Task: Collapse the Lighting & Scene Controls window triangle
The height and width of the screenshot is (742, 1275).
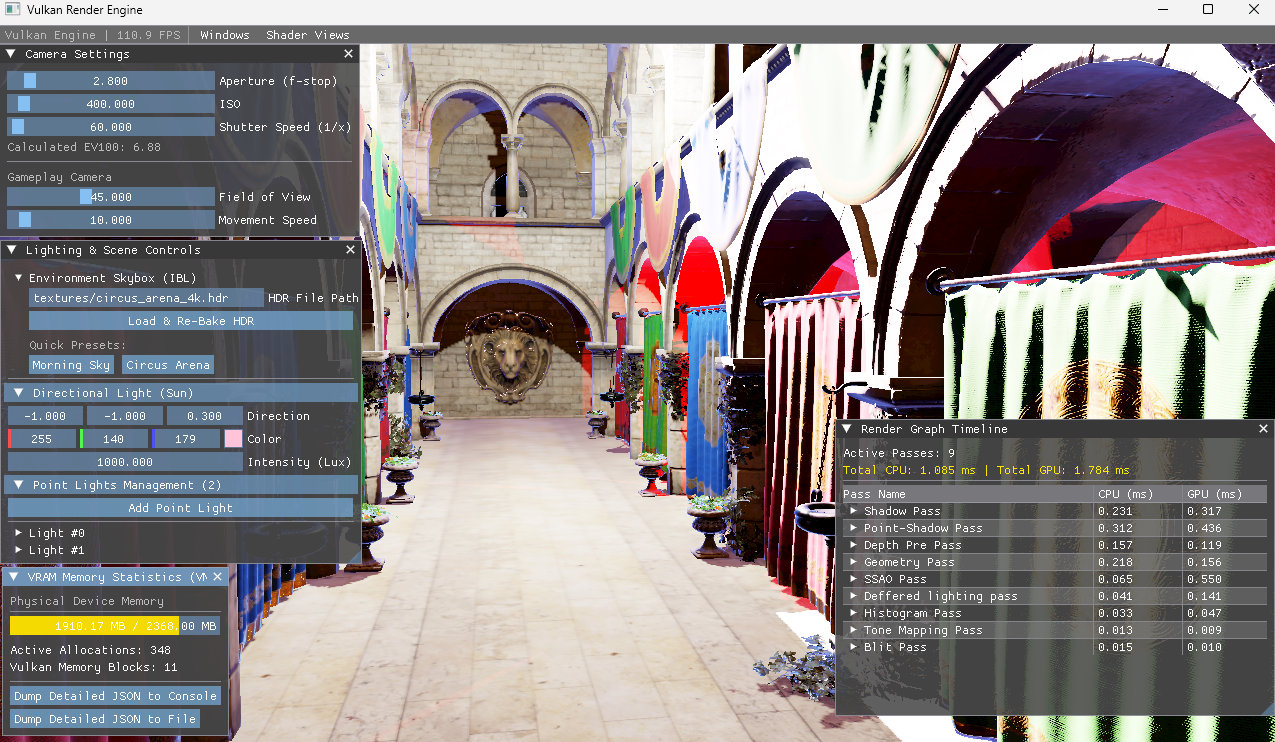Action: 11,250
